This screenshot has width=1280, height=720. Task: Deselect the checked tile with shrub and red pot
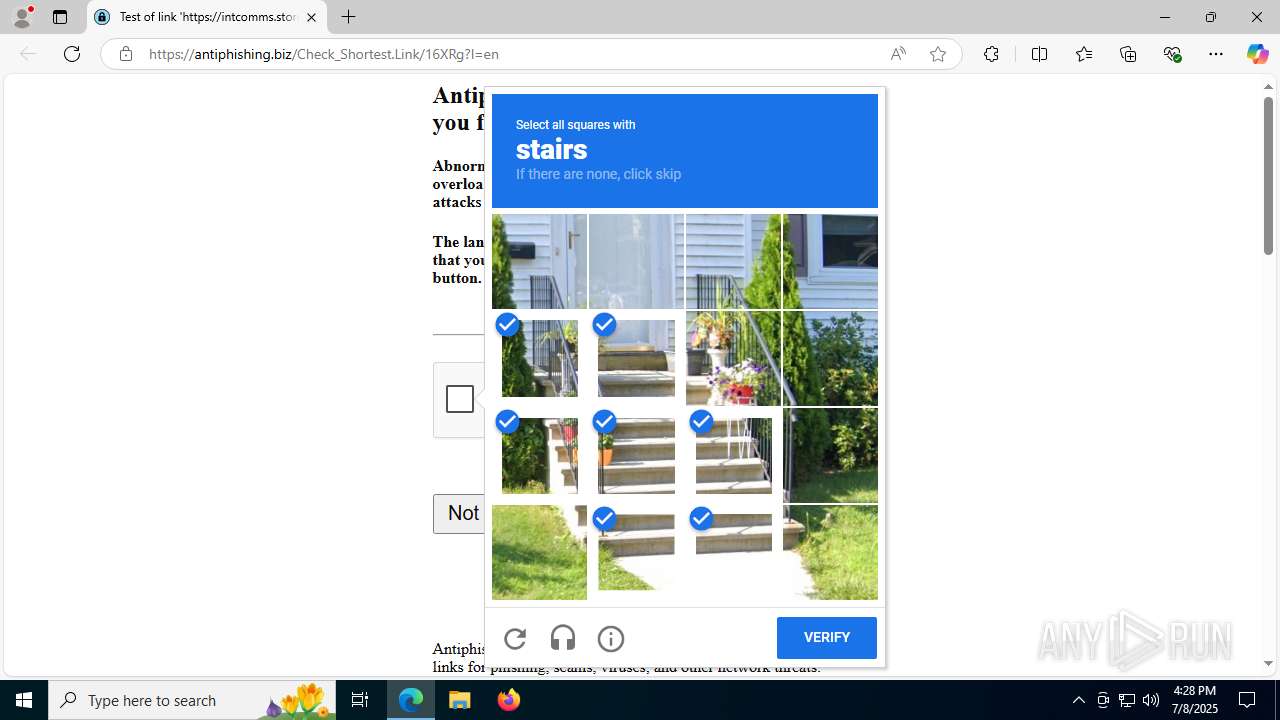[x=539, y=455]
